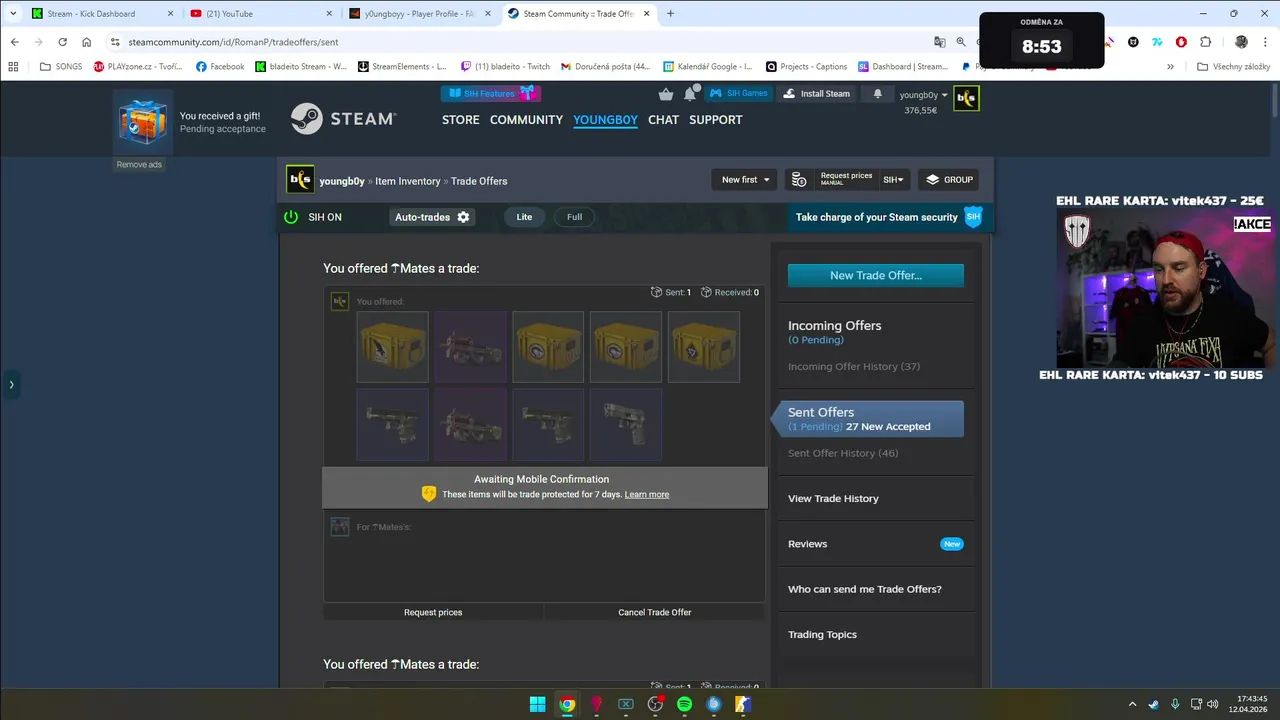
Task: Open View Trade History
Action: click(x=833, y=499)
